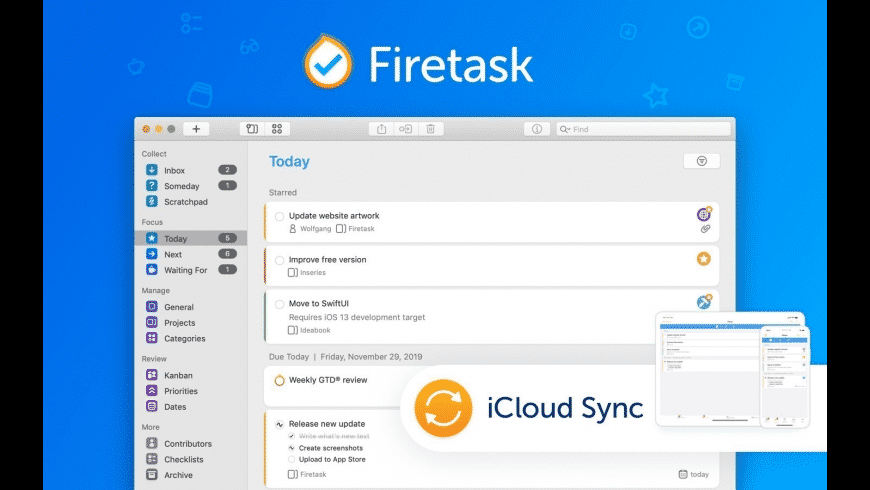Click the plus button to add task
This screenshot has height=490, width=870.
click(x=196, y=129)
